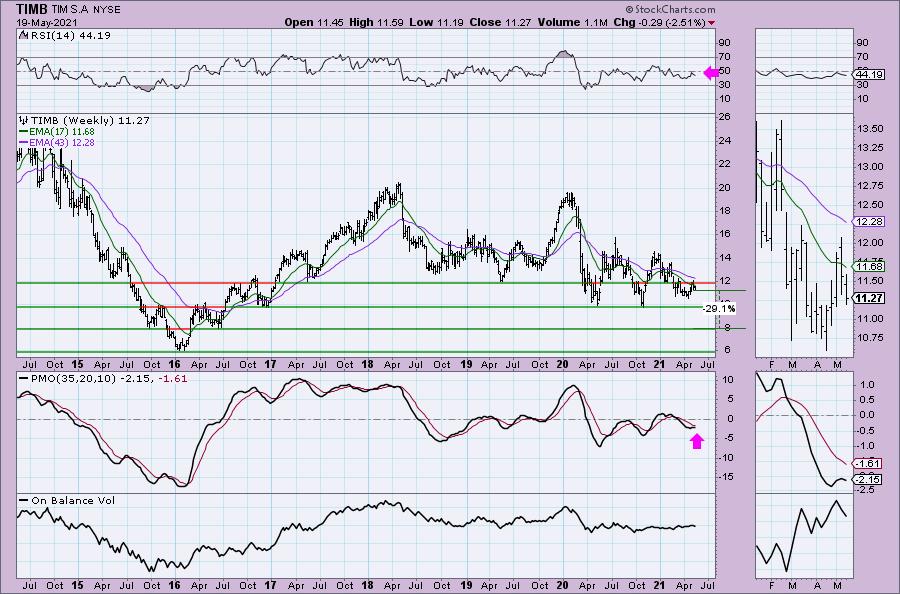Click the PMO(35,20,10) legend label

click(74, 379)
